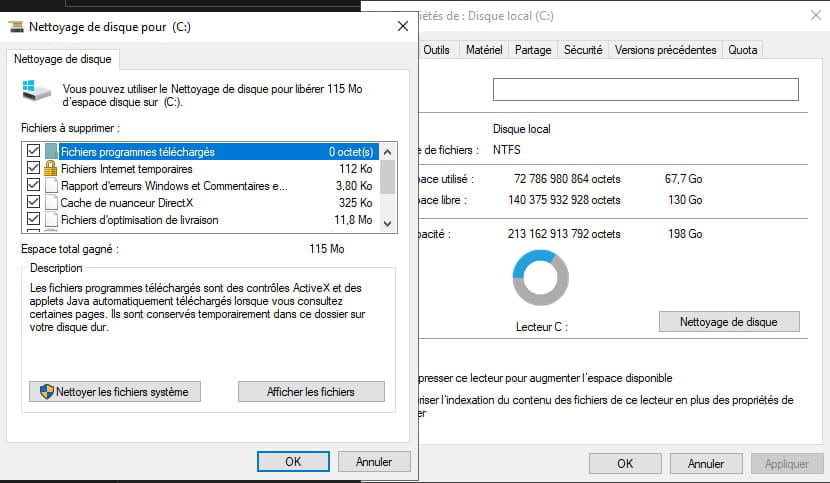Click the Disk Cleanup title bar icon
830x483 pixels.
[16, 26]
